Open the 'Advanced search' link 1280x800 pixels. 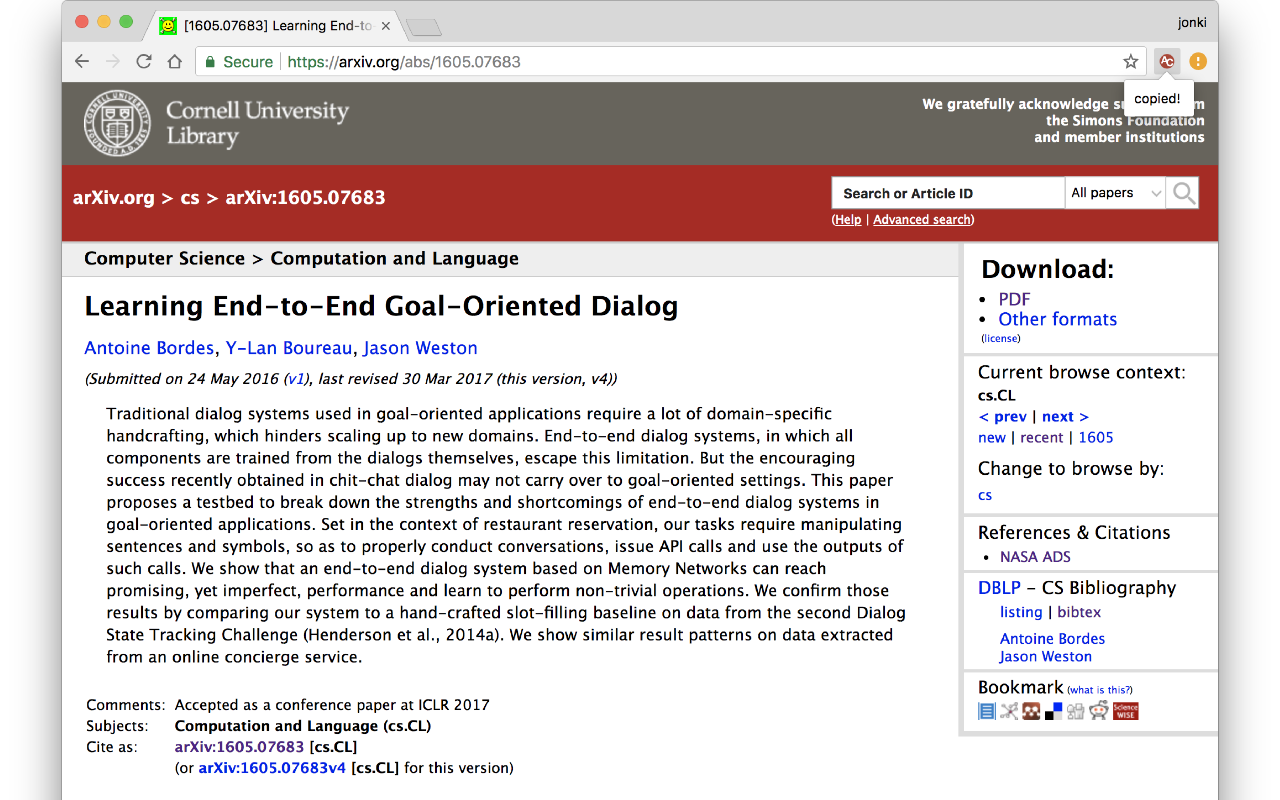click(x=922, y=220)
